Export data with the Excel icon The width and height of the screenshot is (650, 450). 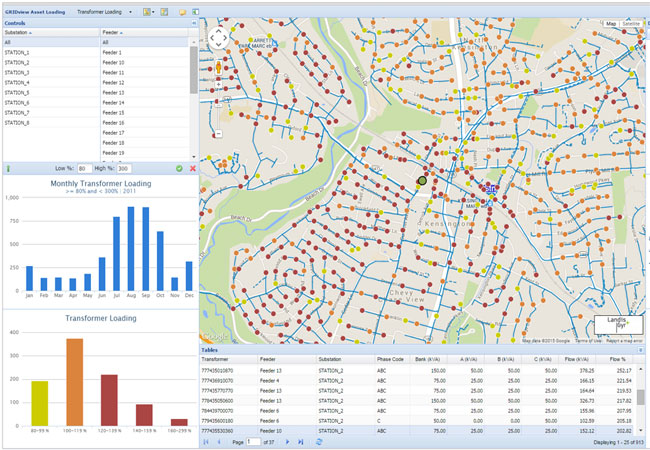(x=195, y=12)
